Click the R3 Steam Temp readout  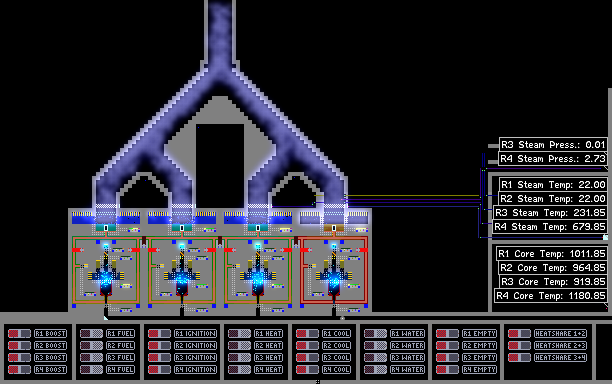click(550, 213)
